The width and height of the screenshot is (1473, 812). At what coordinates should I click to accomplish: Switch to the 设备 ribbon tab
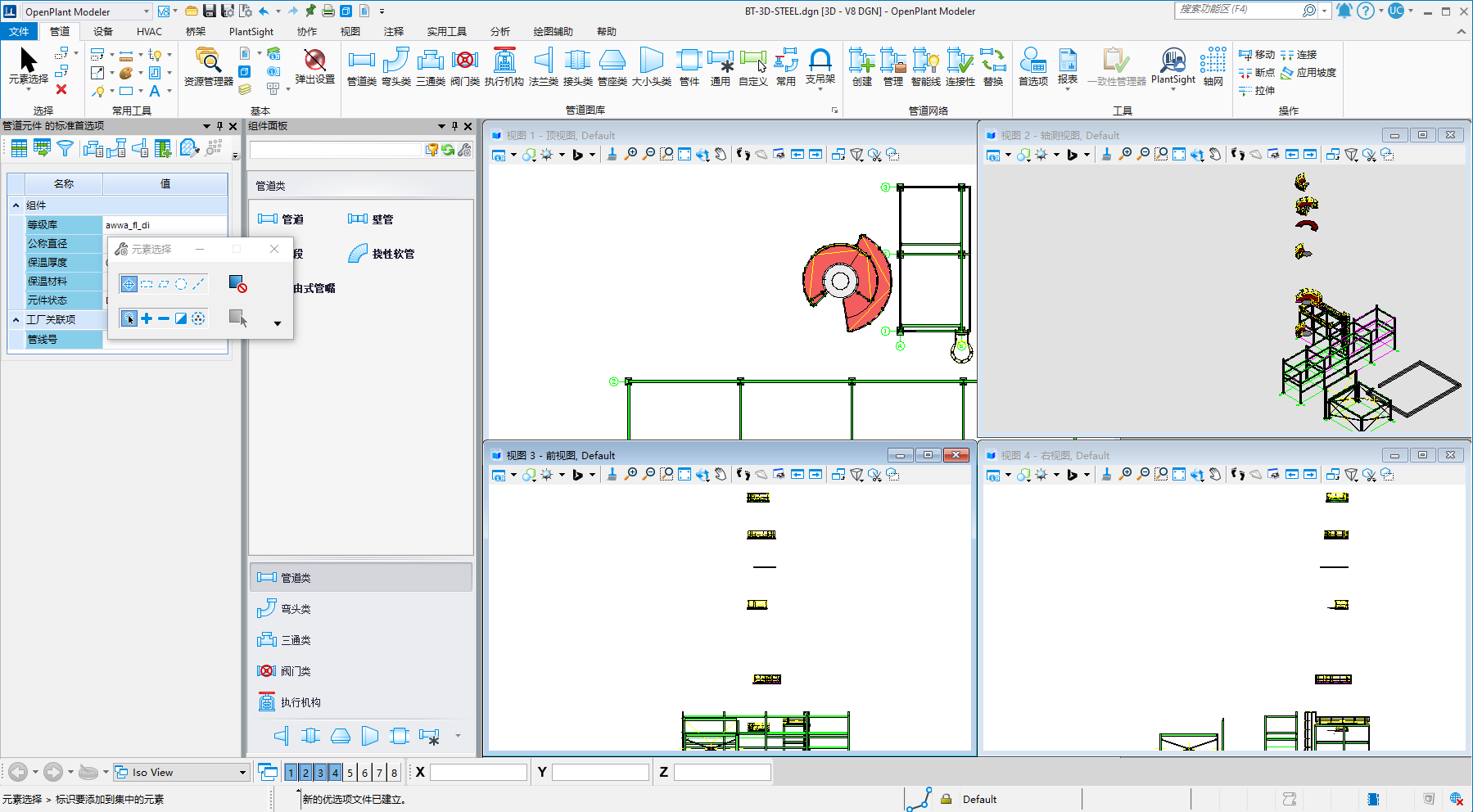pos(102,31)
